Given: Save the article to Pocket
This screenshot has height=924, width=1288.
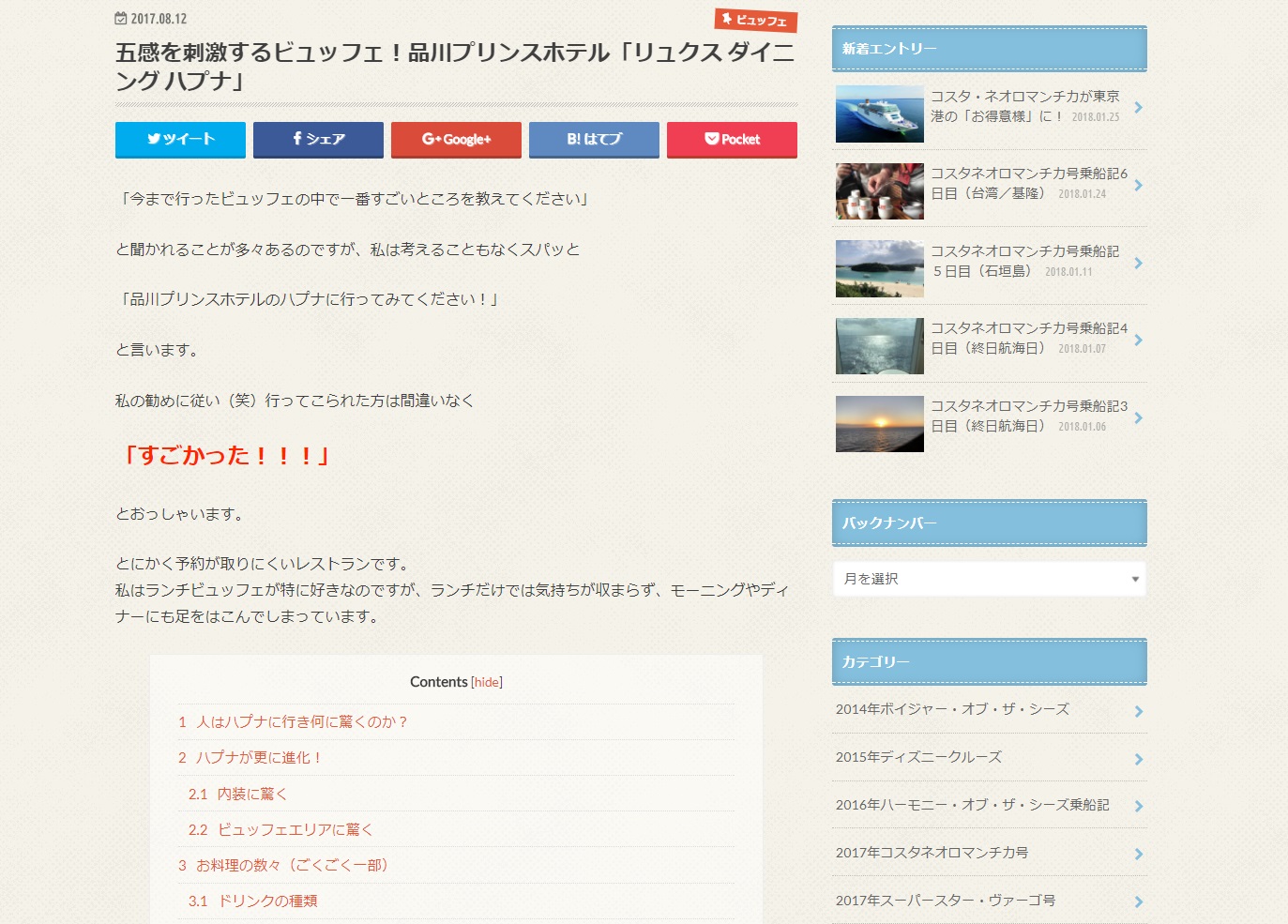Looking at the screenshot, I should 732,139.
